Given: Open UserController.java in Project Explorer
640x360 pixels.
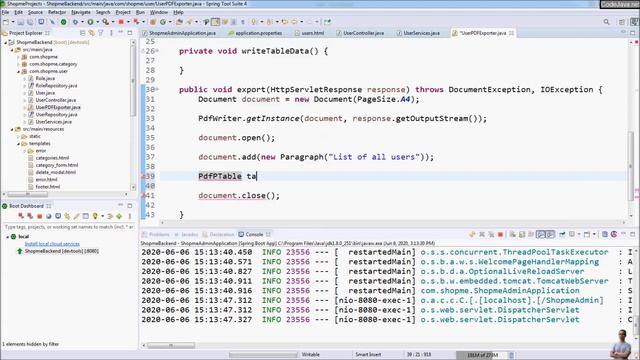Looking at the screenshot, I should [x=56, y=100].
